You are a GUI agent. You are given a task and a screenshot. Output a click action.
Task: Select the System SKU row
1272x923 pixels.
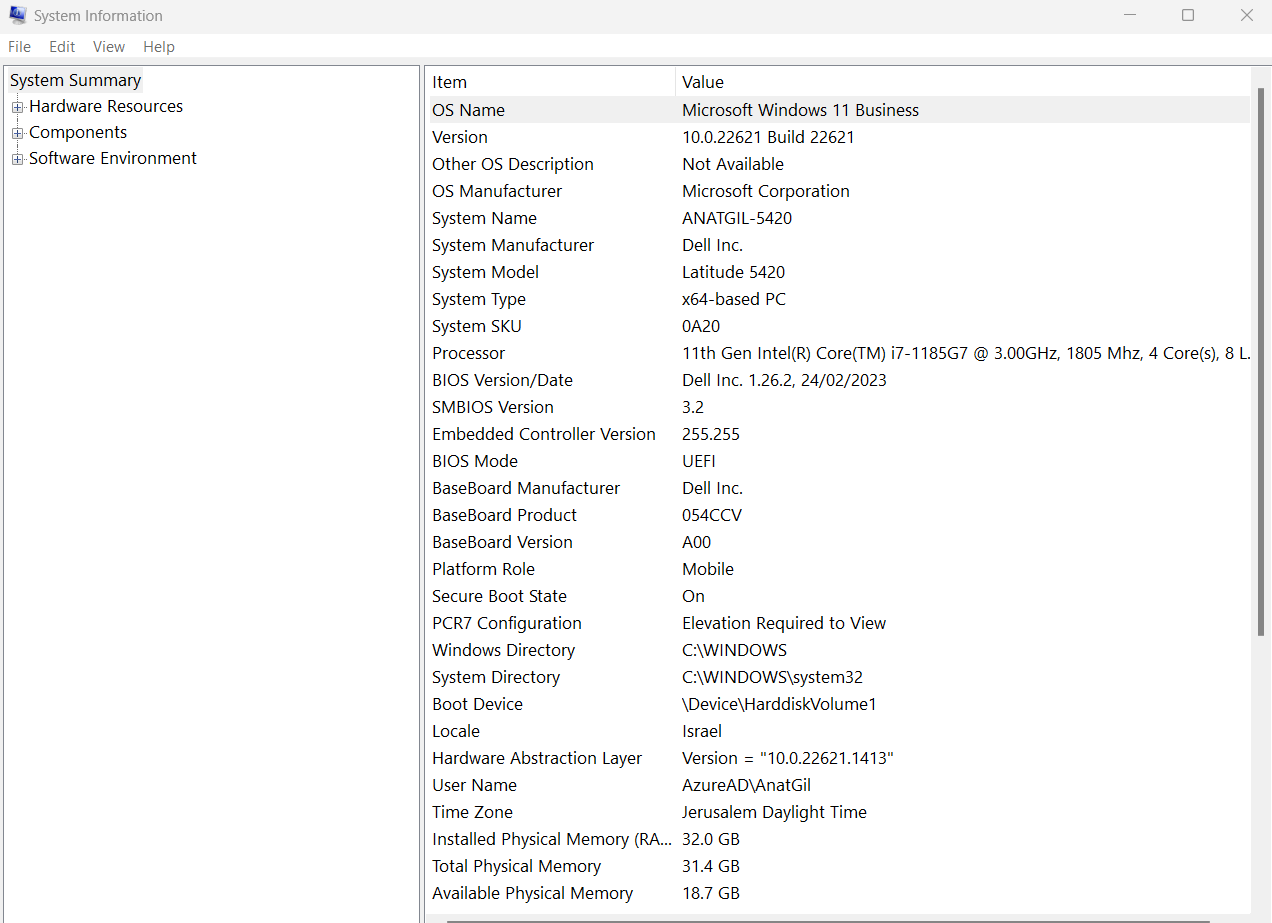tap(840, 326)
